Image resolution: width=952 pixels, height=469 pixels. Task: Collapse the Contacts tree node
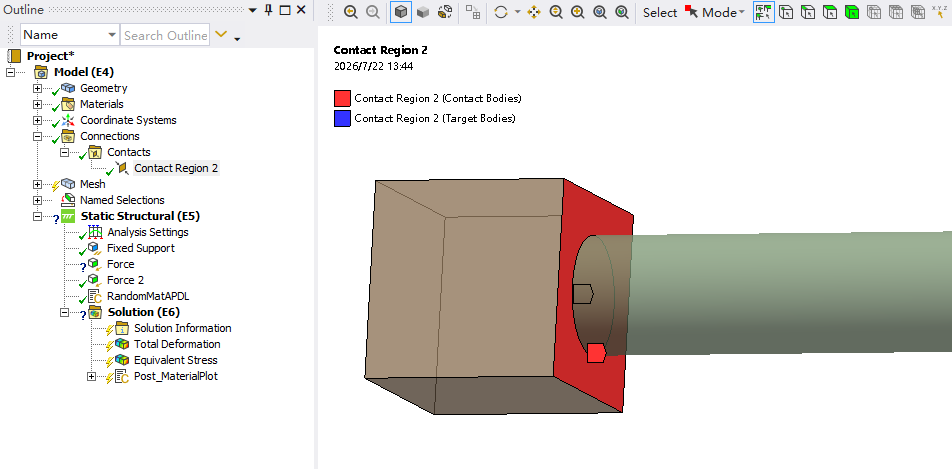coord(64,152)
